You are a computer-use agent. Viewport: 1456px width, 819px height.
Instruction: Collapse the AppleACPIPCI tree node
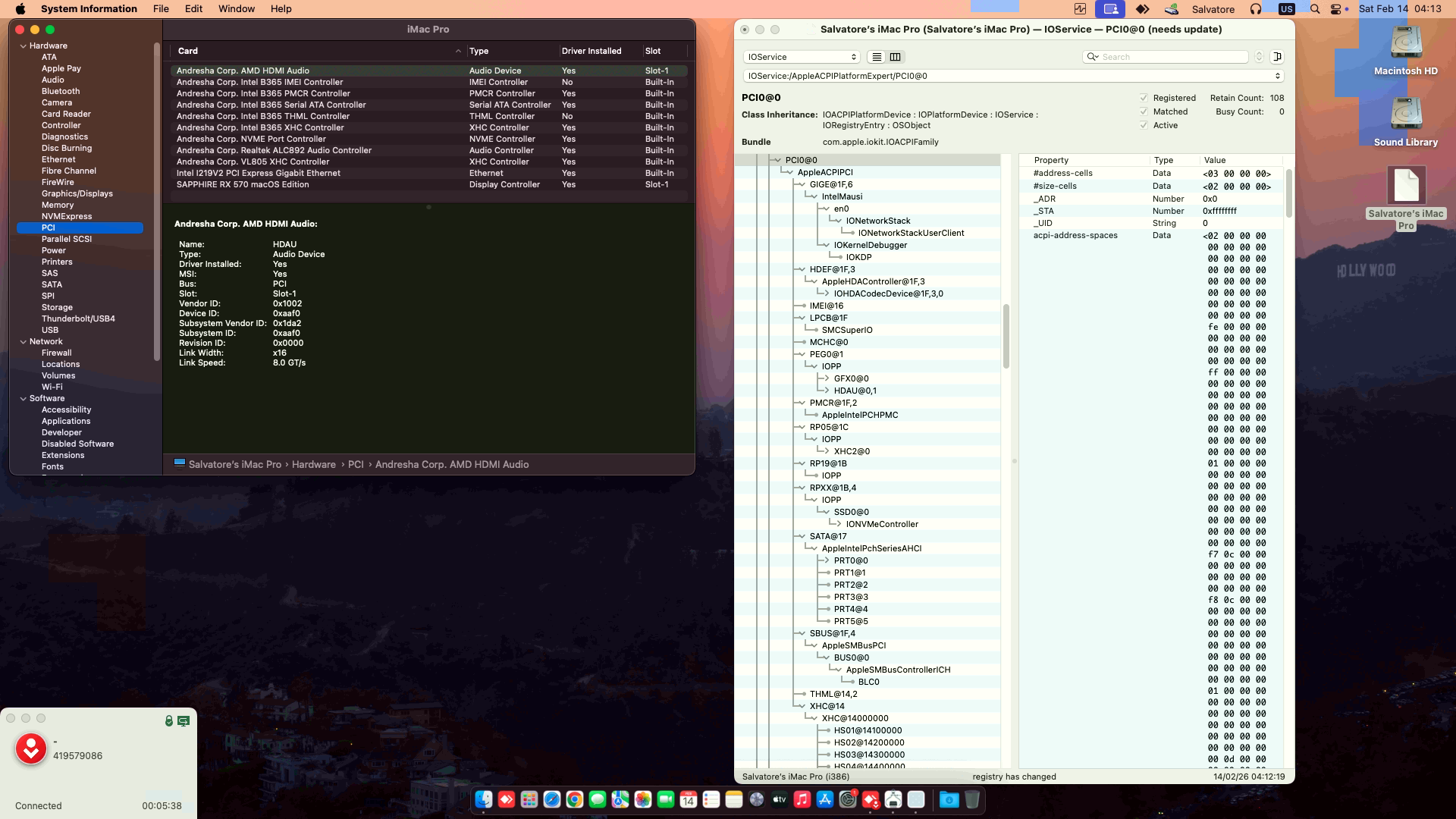click(x=789, y=172)
